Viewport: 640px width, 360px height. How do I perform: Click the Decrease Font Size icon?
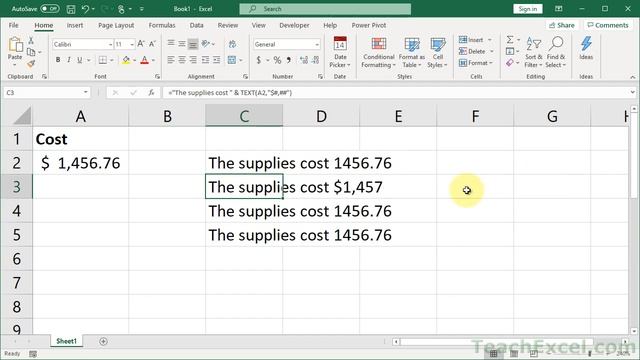click(x=152, y=44)
